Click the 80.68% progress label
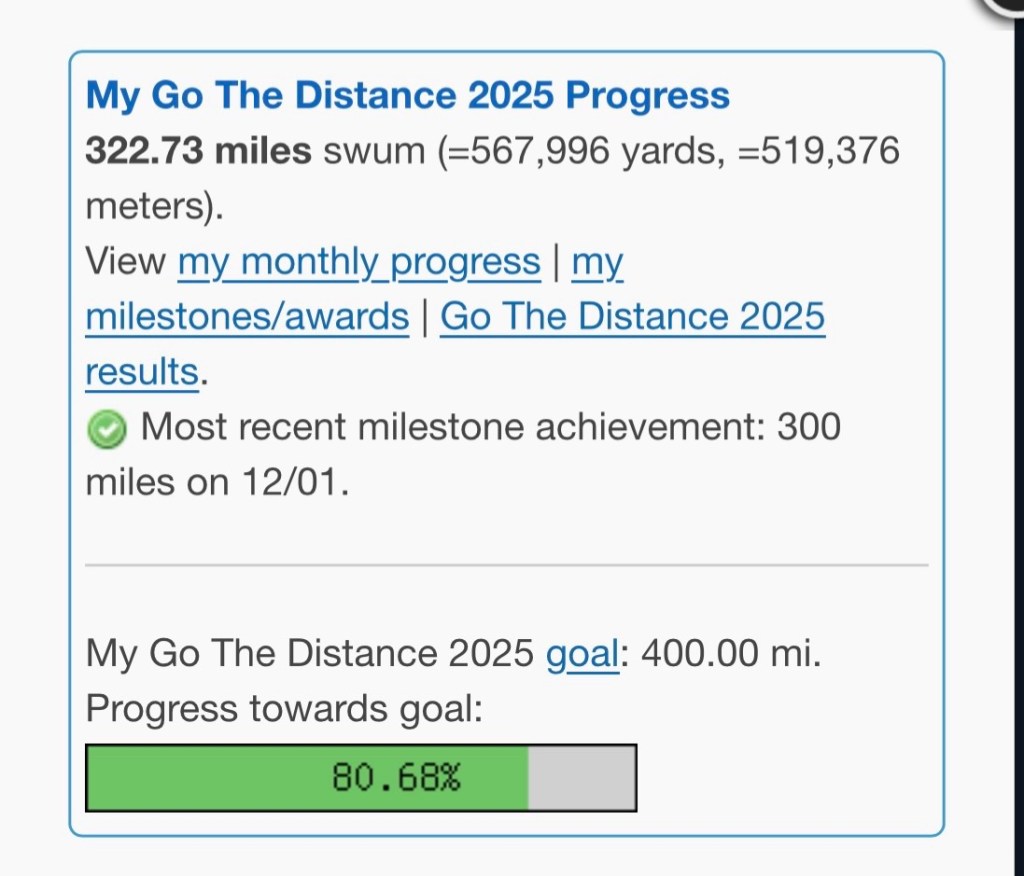 pos(396,778)
